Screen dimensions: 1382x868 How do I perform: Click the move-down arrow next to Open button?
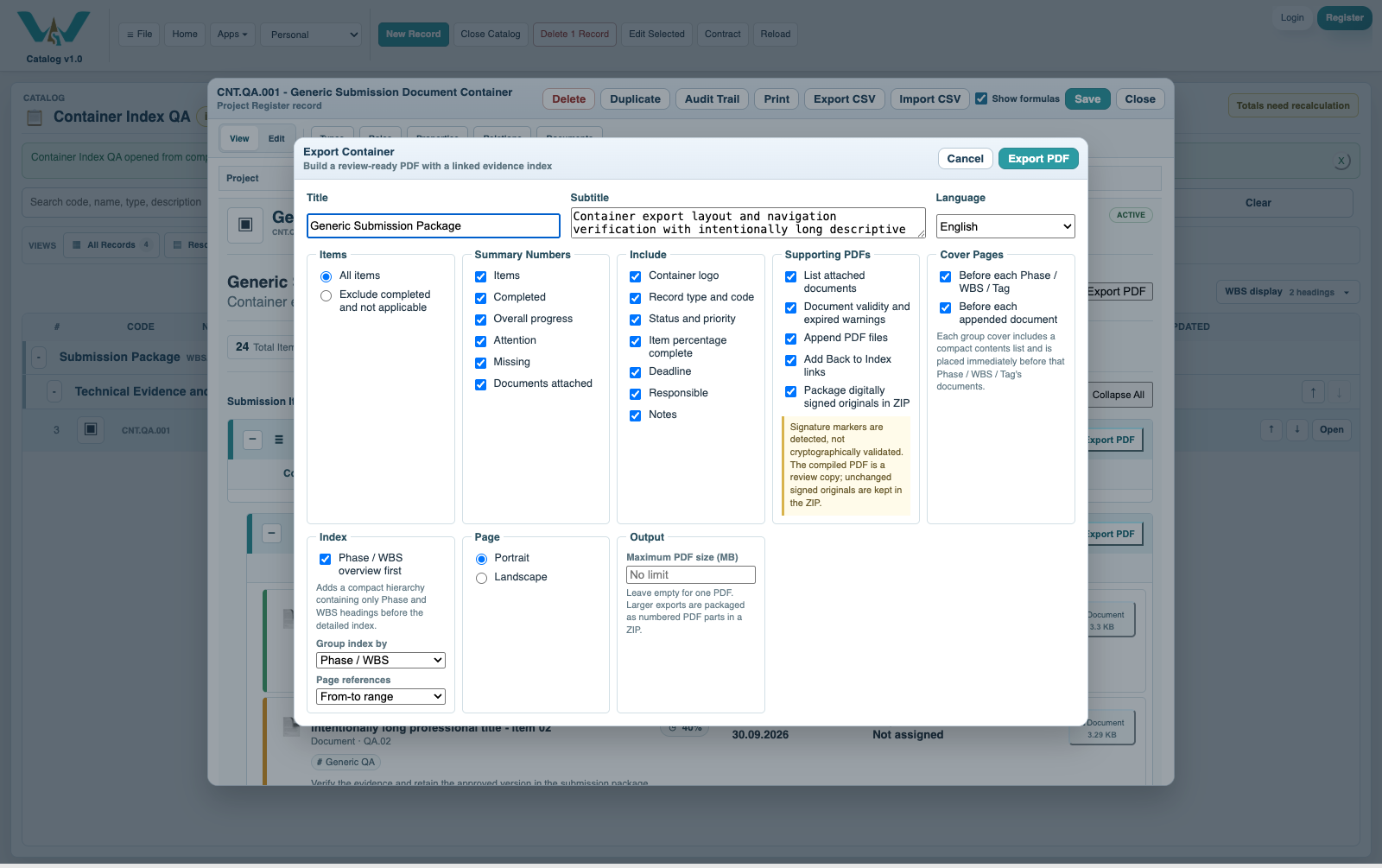click(1297, 429)
